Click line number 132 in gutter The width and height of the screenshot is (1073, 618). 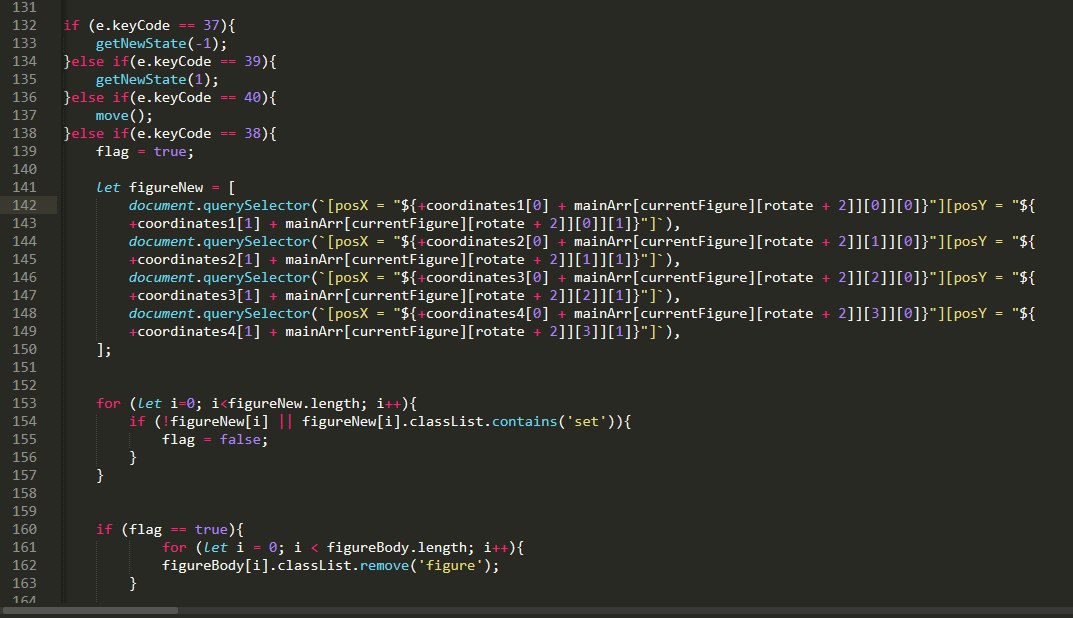coord(24,25)
